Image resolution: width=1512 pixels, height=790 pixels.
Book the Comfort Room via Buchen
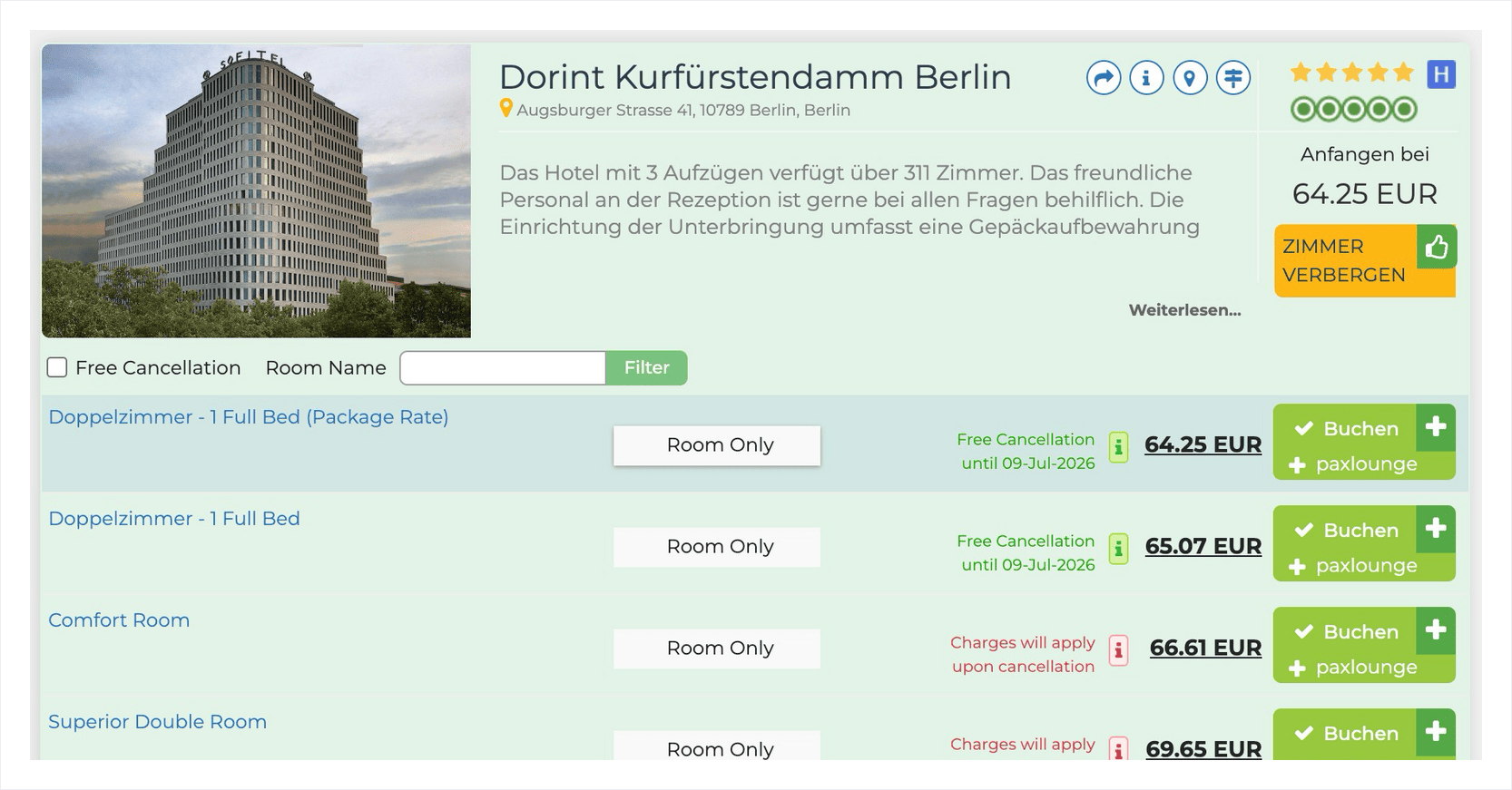click(1345, 631)
